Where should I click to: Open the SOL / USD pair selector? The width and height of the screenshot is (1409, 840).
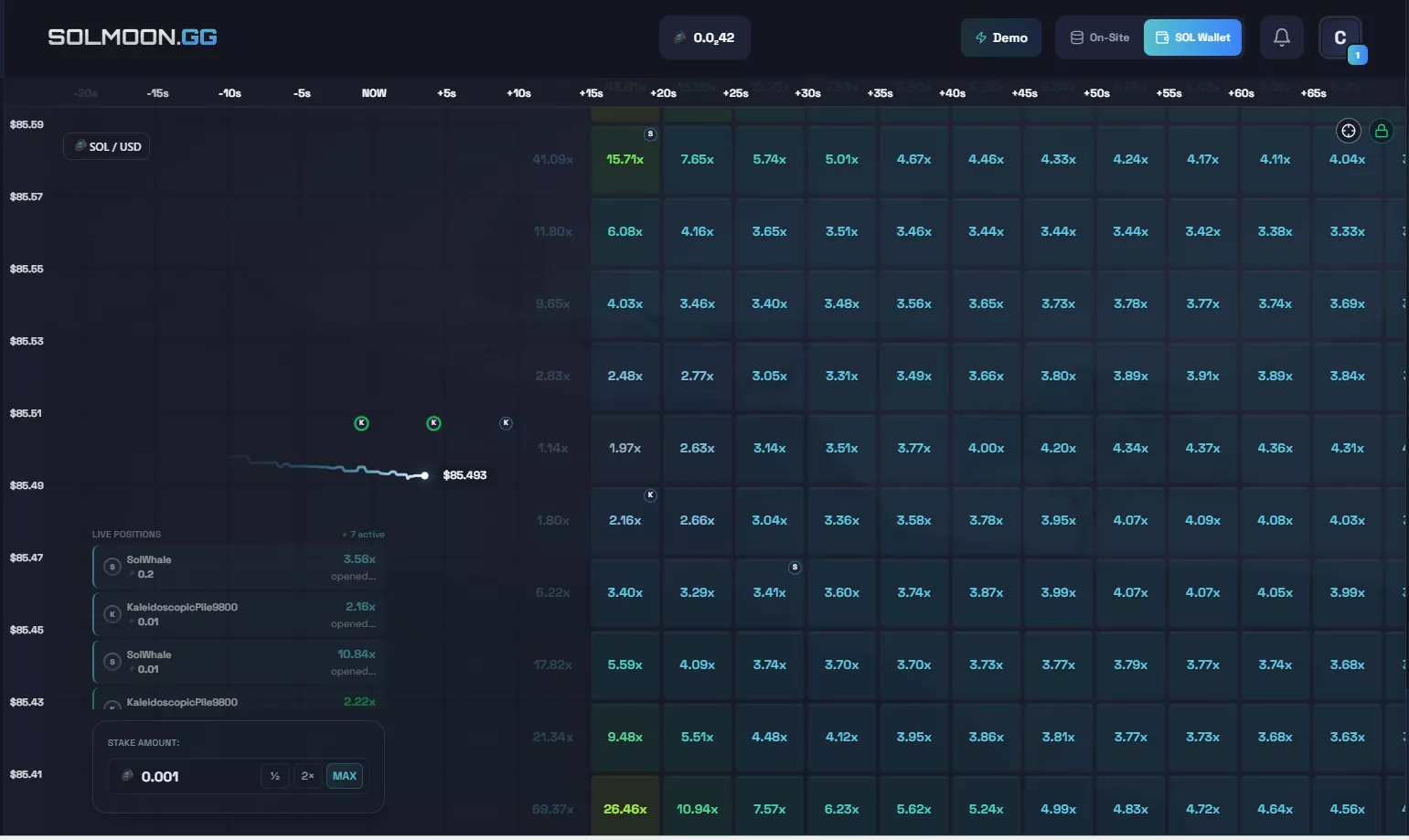coord(107,146)
